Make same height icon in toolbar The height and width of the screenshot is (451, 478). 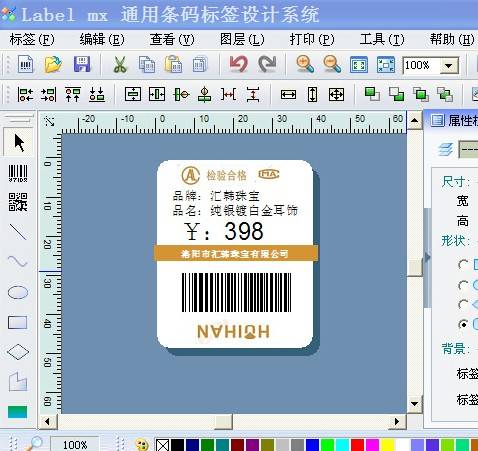(x=312, y=95)
